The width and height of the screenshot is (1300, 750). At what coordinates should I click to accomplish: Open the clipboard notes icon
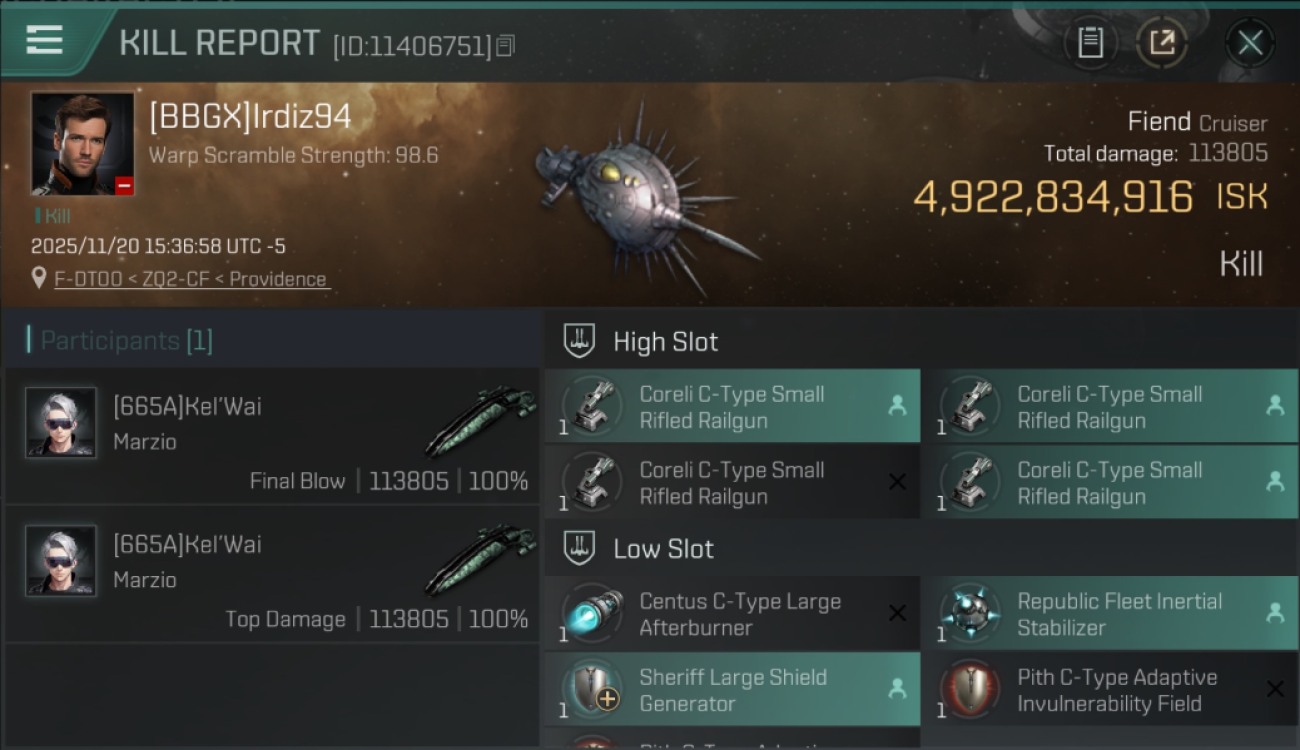[x=1090, y=43]
